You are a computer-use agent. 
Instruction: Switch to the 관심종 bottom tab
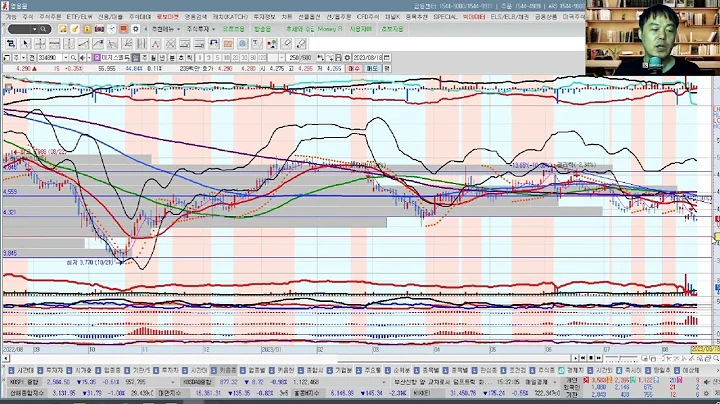(484, 370)
